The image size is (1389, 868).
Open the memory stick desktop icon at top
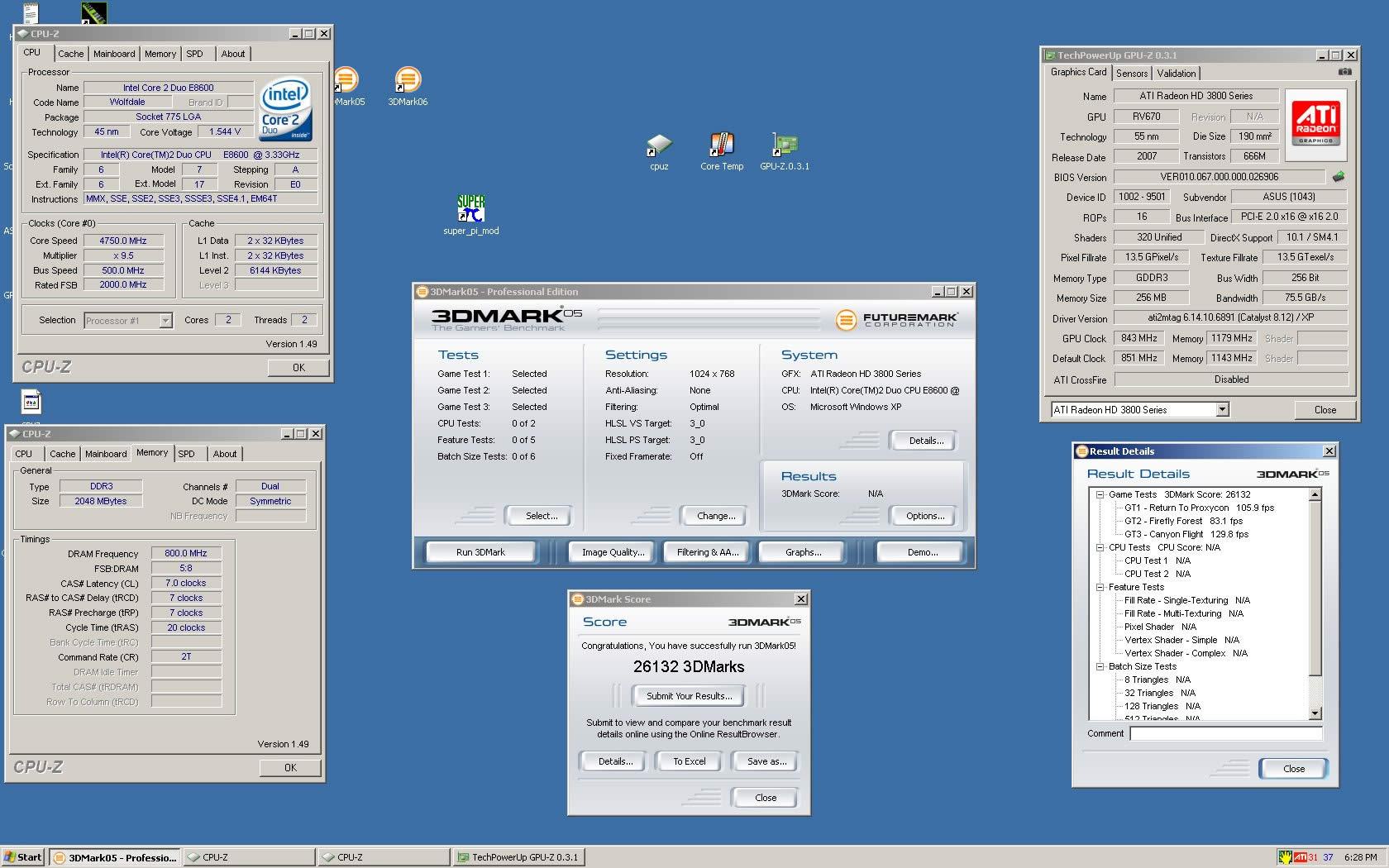click(x=93, y=12)
